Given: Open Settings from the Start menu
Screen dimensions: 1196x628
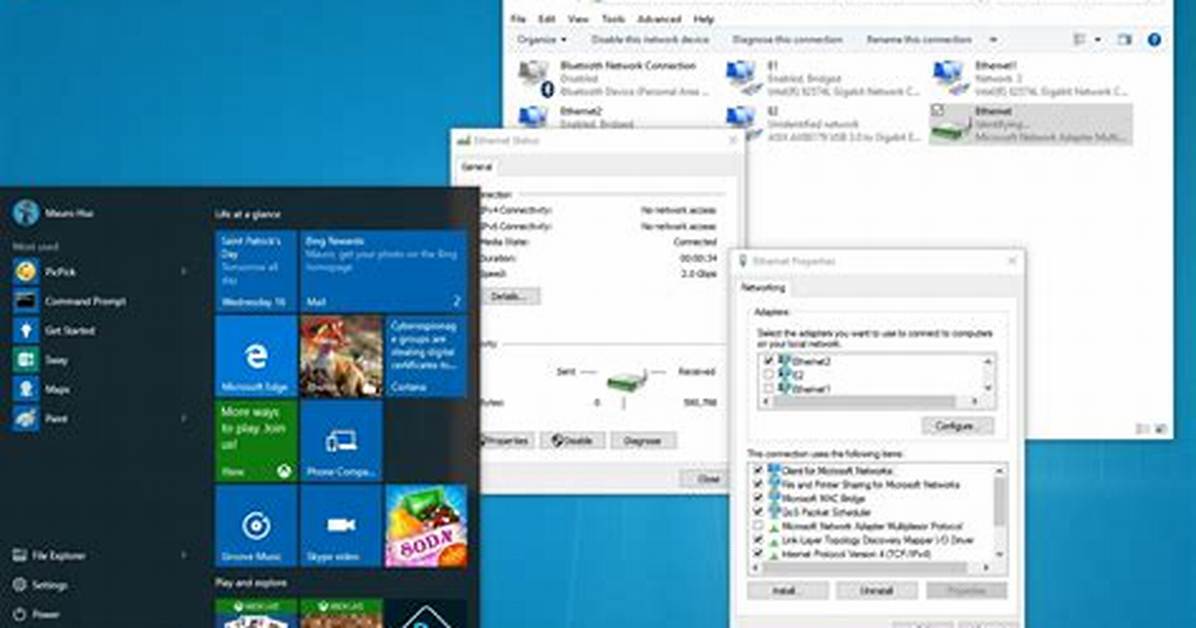Looking at the screenshot, I should click(x=49, y=585).
